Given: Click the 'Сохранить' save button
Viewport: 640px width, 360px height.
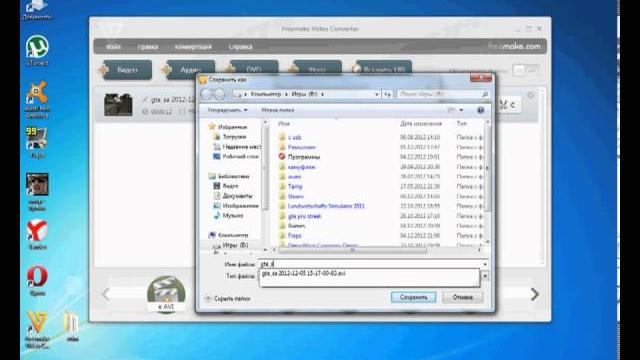Looking at the screenshot, I should 413,297.
